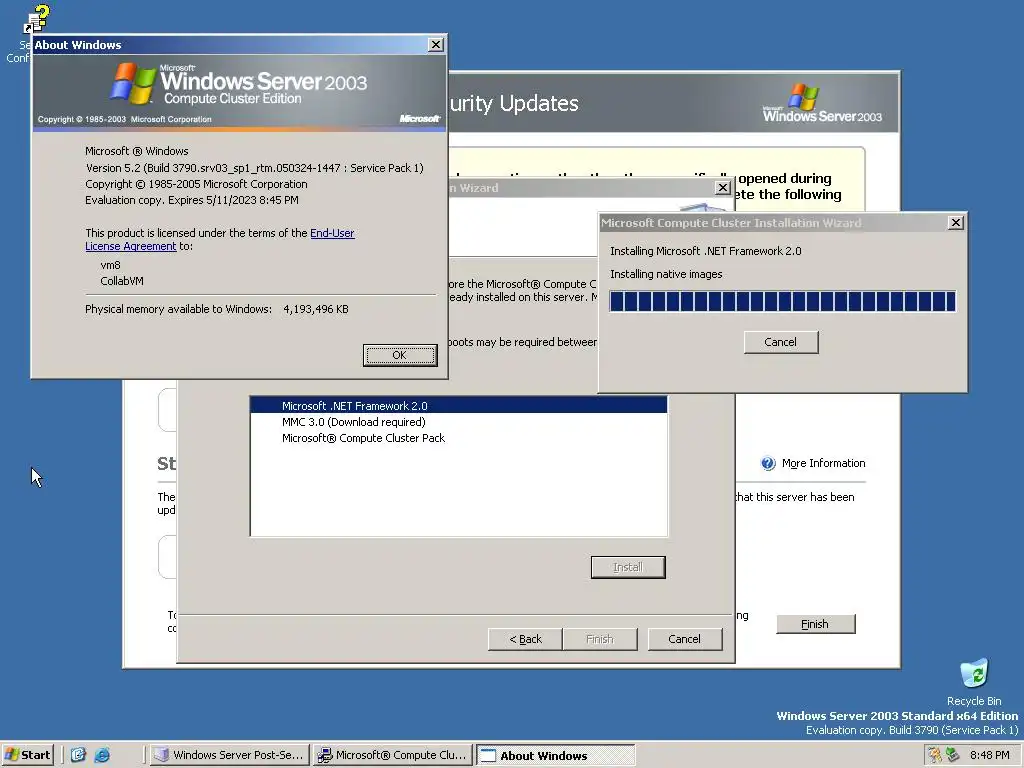The image size is (1024, 768).
Task: Click the physical memory value 4,193,496 KB
Action: coord(315,309)
